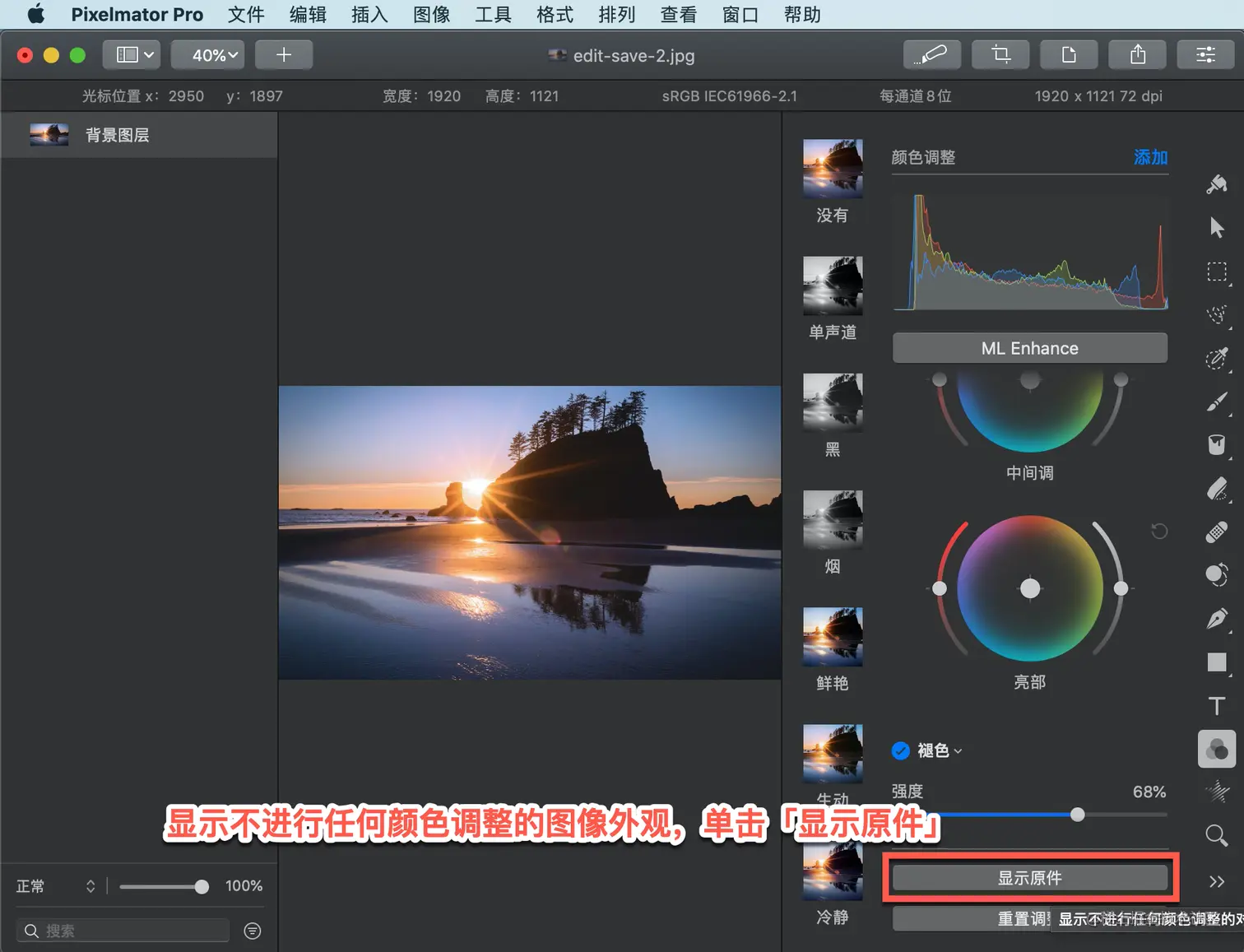Click the brush markup toolbar button
This screenshot has height=952, width=1244.
tap(932, 55)
